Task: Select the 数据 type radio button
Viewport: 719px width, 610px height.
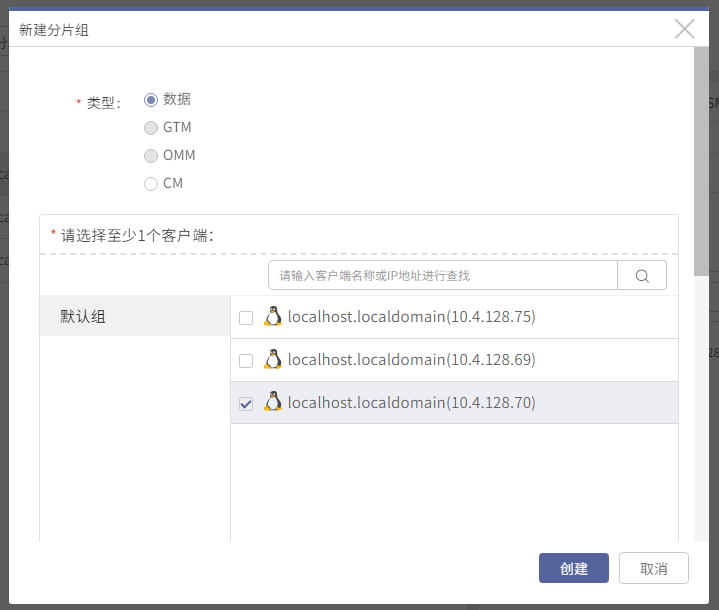Action: [x=151, y=100]
